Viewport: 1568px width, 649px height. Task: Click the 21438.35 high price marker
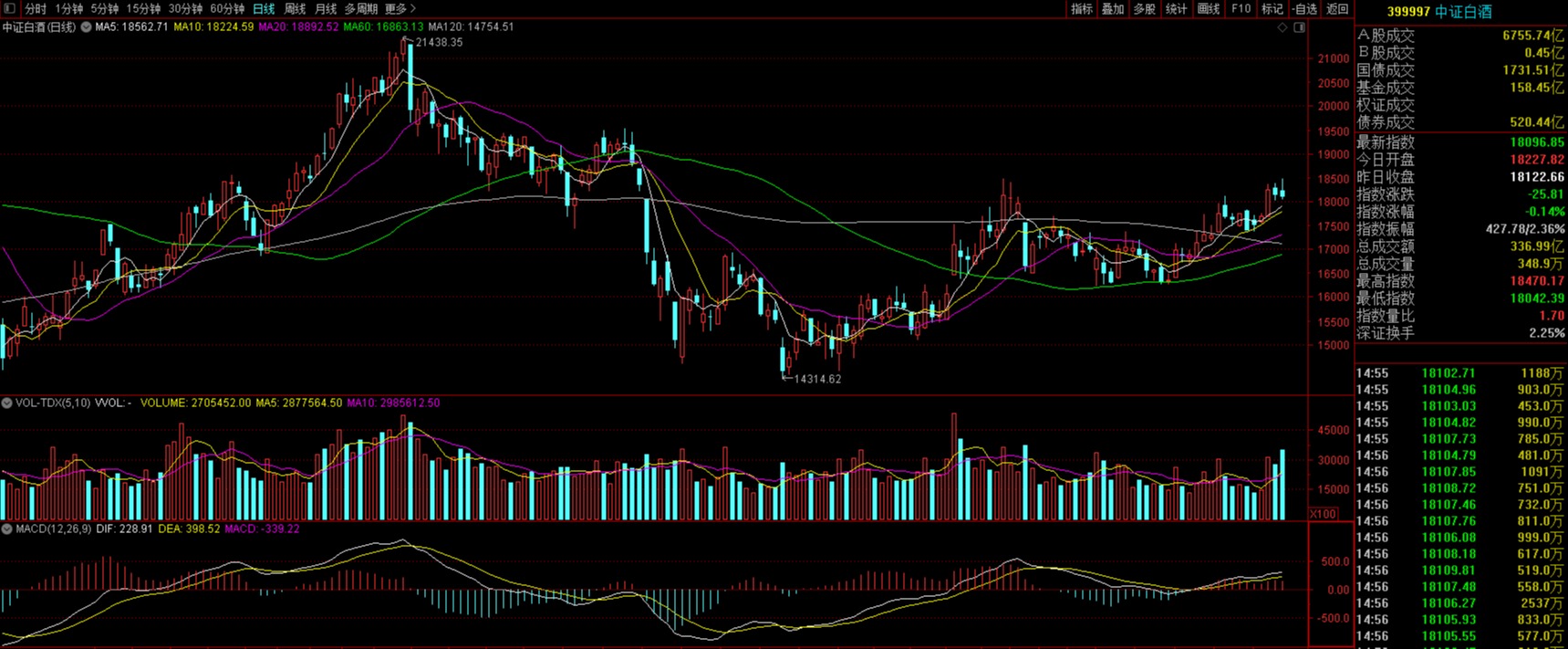(x=439, y=42)
